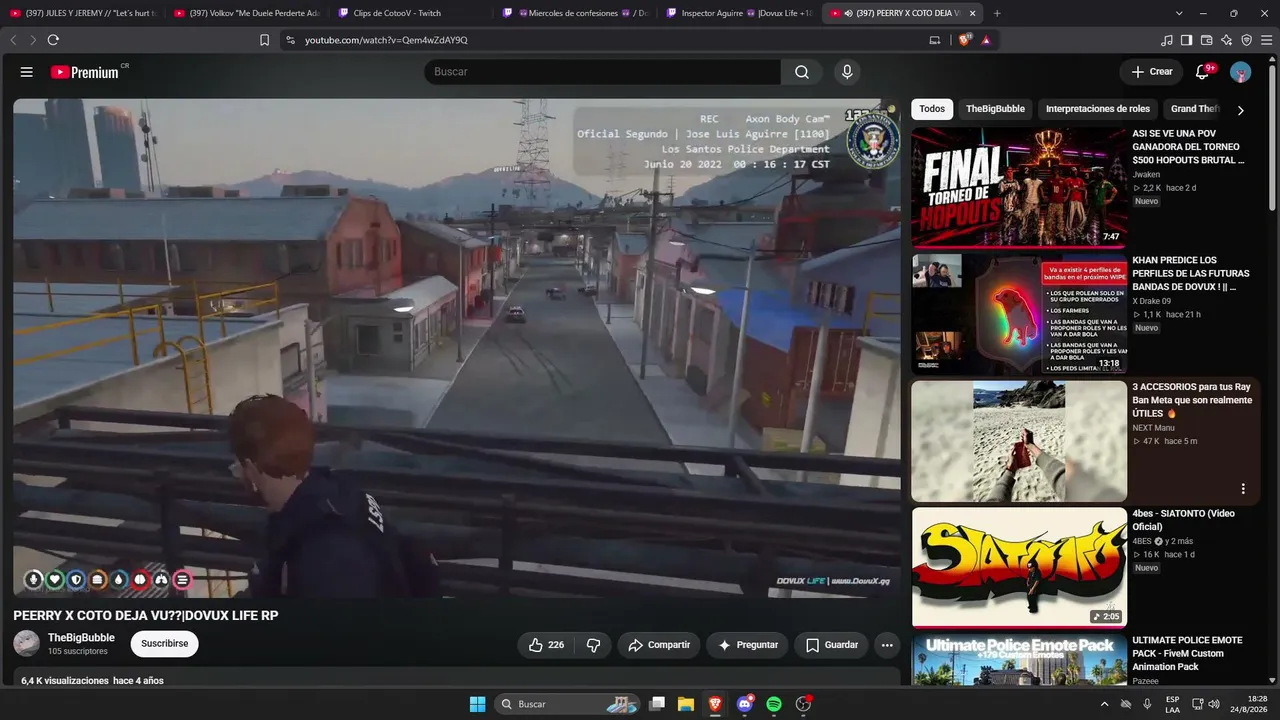Open File Explorer from the taskbar
The image size is (1280, 720).
tap(686, 704)
